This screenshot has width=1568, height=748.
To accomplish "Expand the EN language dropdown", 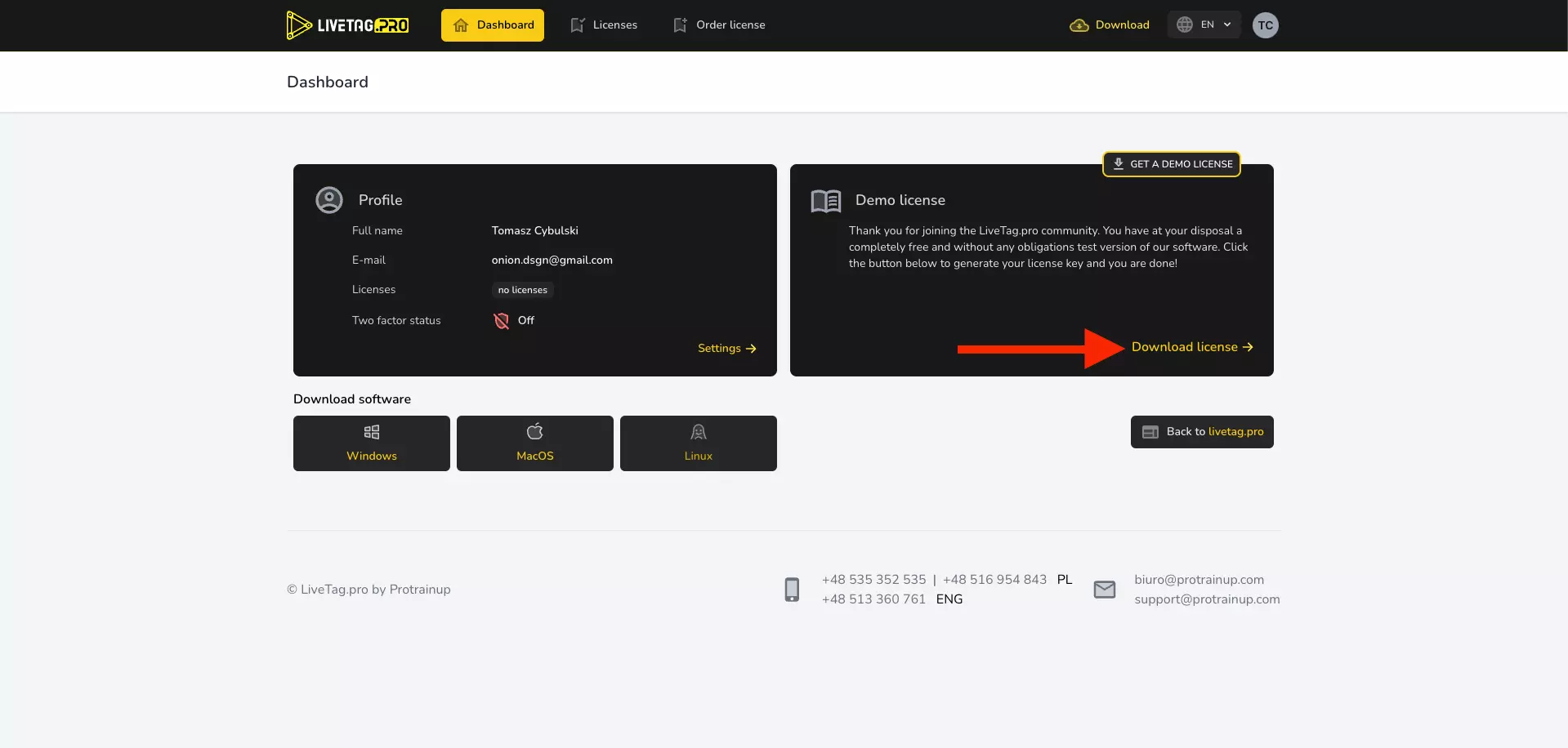I will 1204,25.
